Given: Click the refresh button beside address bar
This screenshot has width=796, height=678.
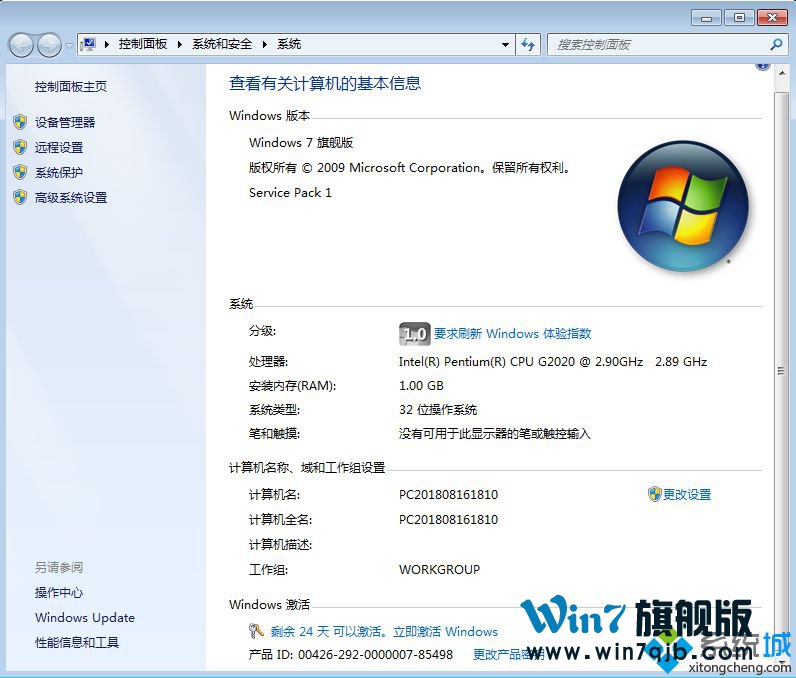Looking at the screenshot, I should coord(528,45).
